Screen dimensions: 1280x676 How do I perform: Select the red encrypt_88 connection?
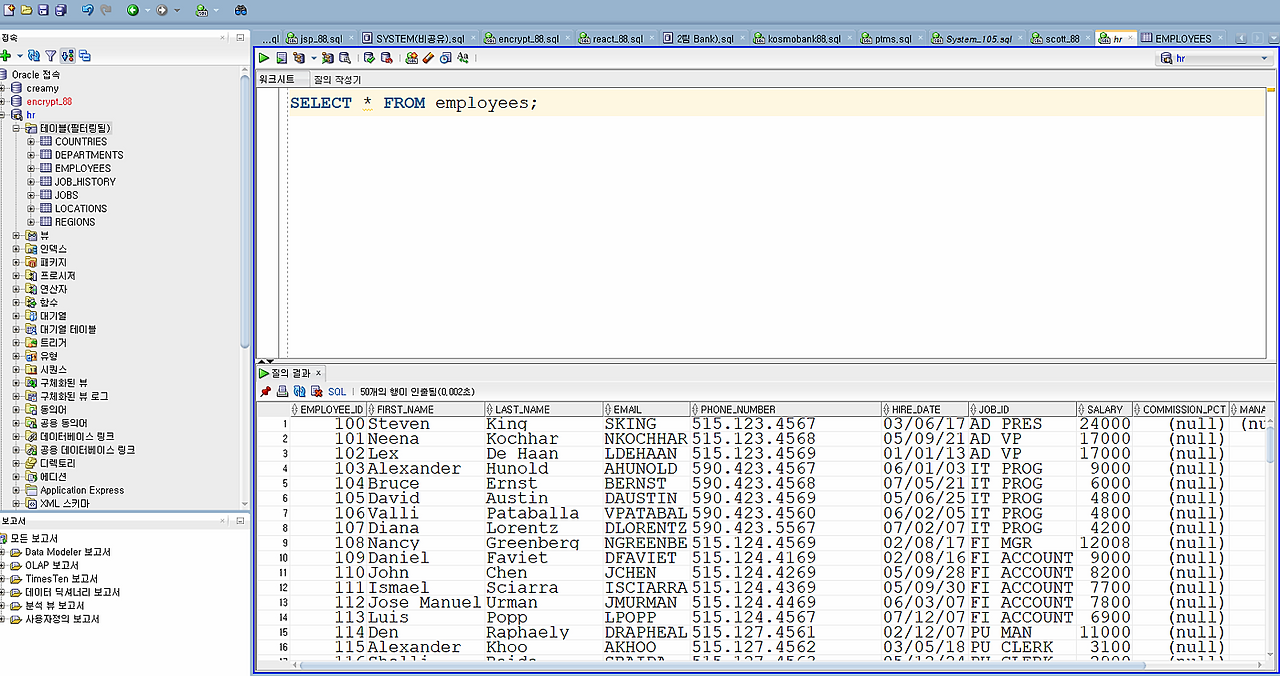coord(49,101)
